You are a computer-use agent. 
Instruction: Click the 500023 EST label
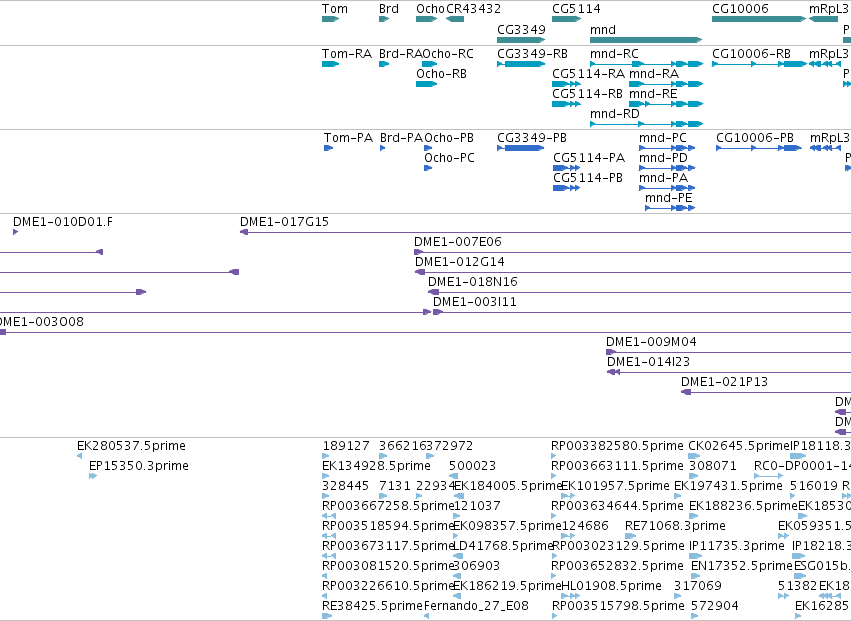point(473,466)
